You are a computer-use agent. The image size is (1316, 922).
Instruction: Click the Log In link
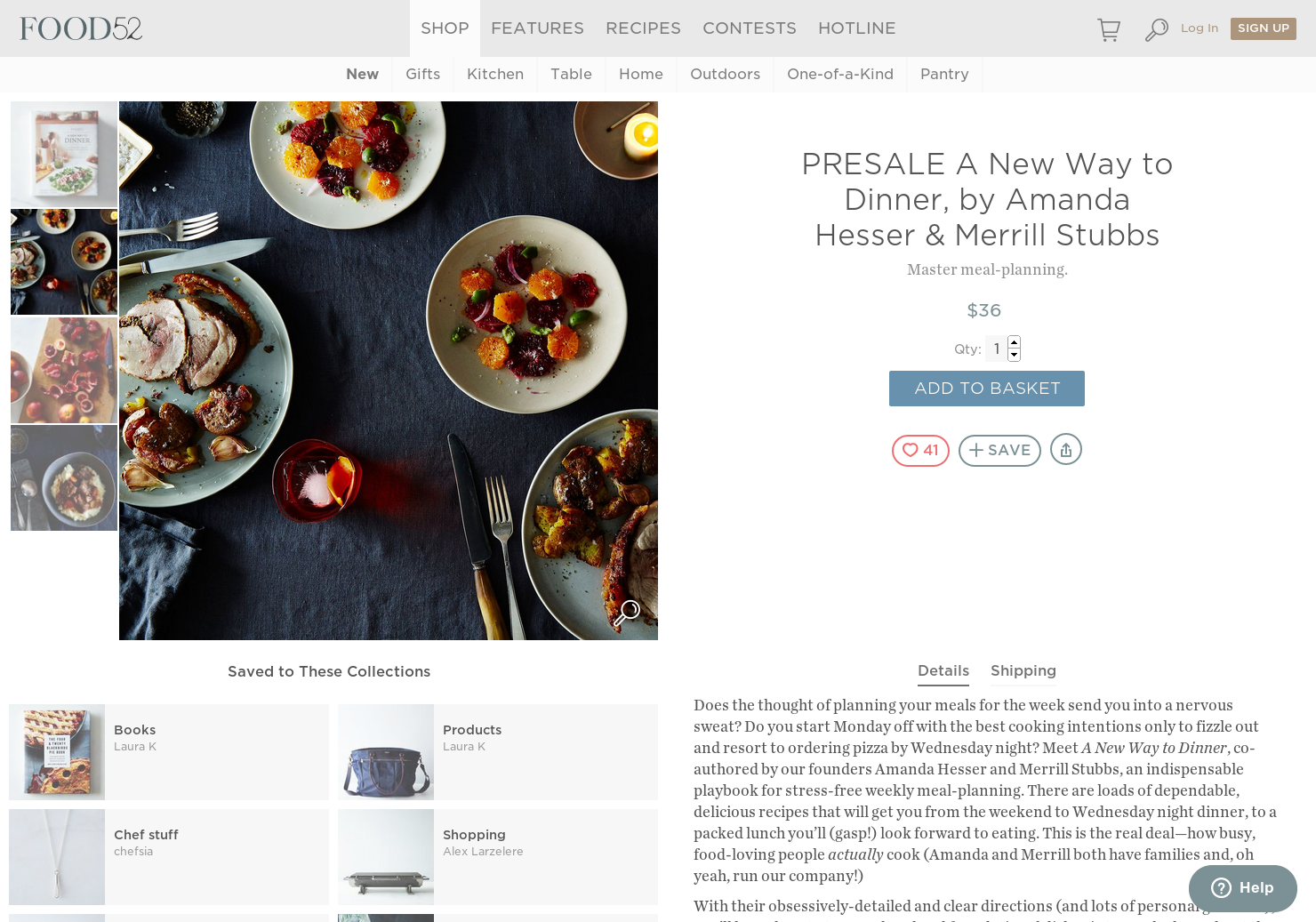coord(1199,28)
